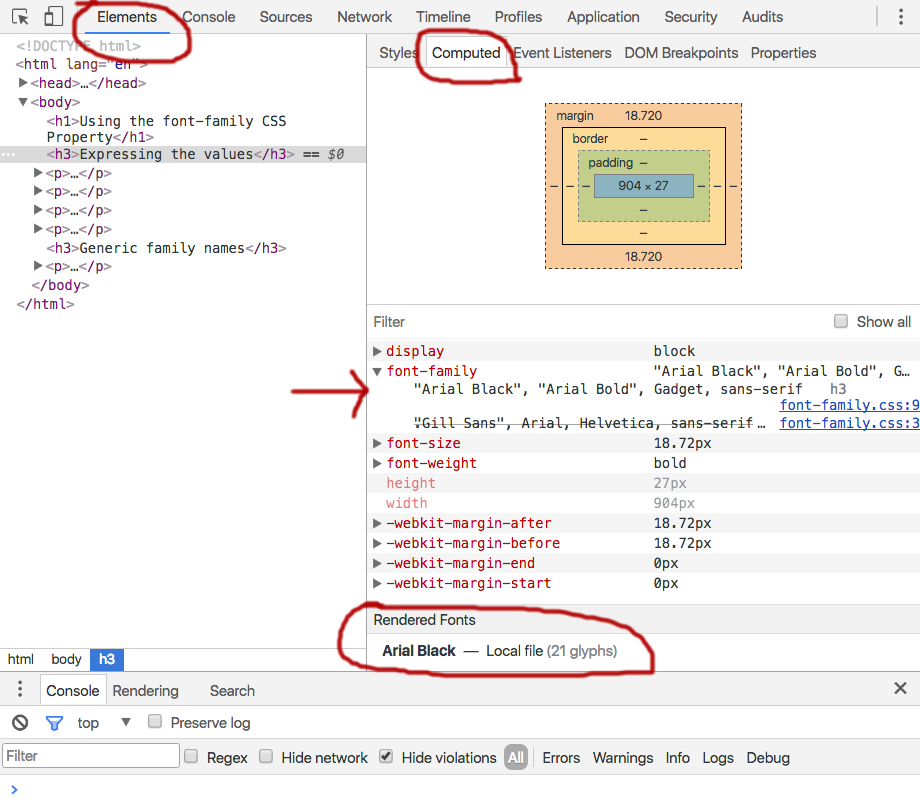Select the Computed sidebar tab
The height and width of the screenshot is (807, 920).
point(466,53)
